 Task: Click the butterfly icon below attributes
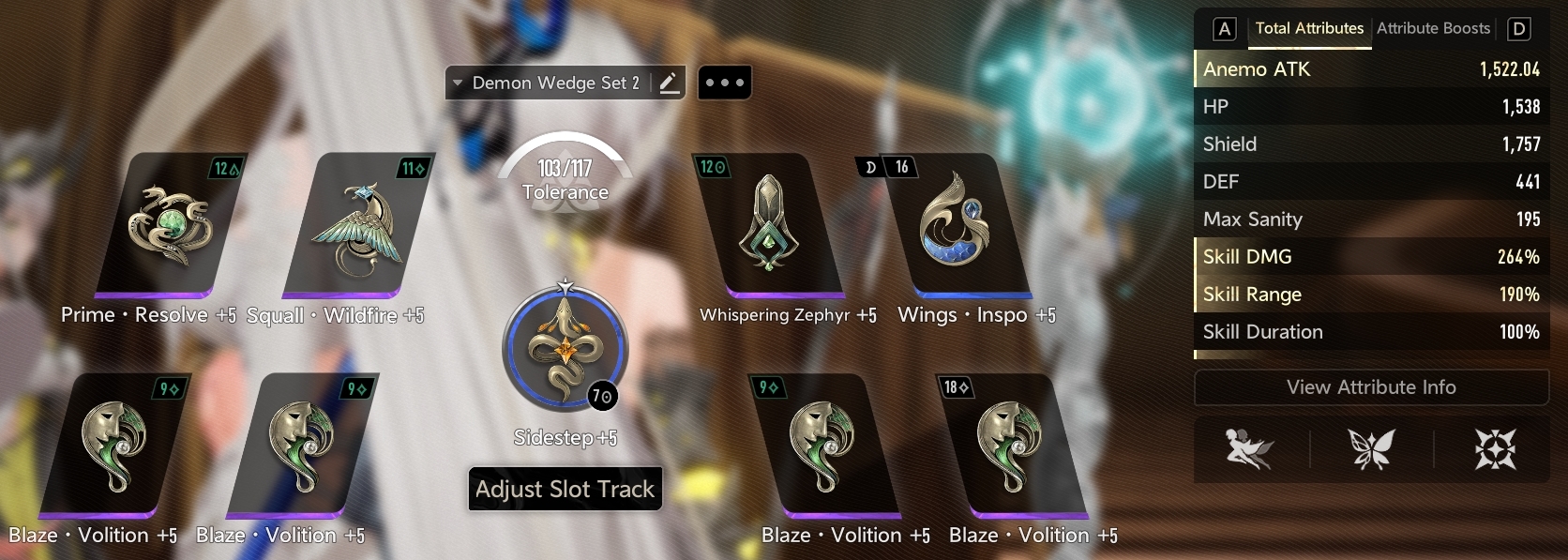click(x=1371, y=448)
